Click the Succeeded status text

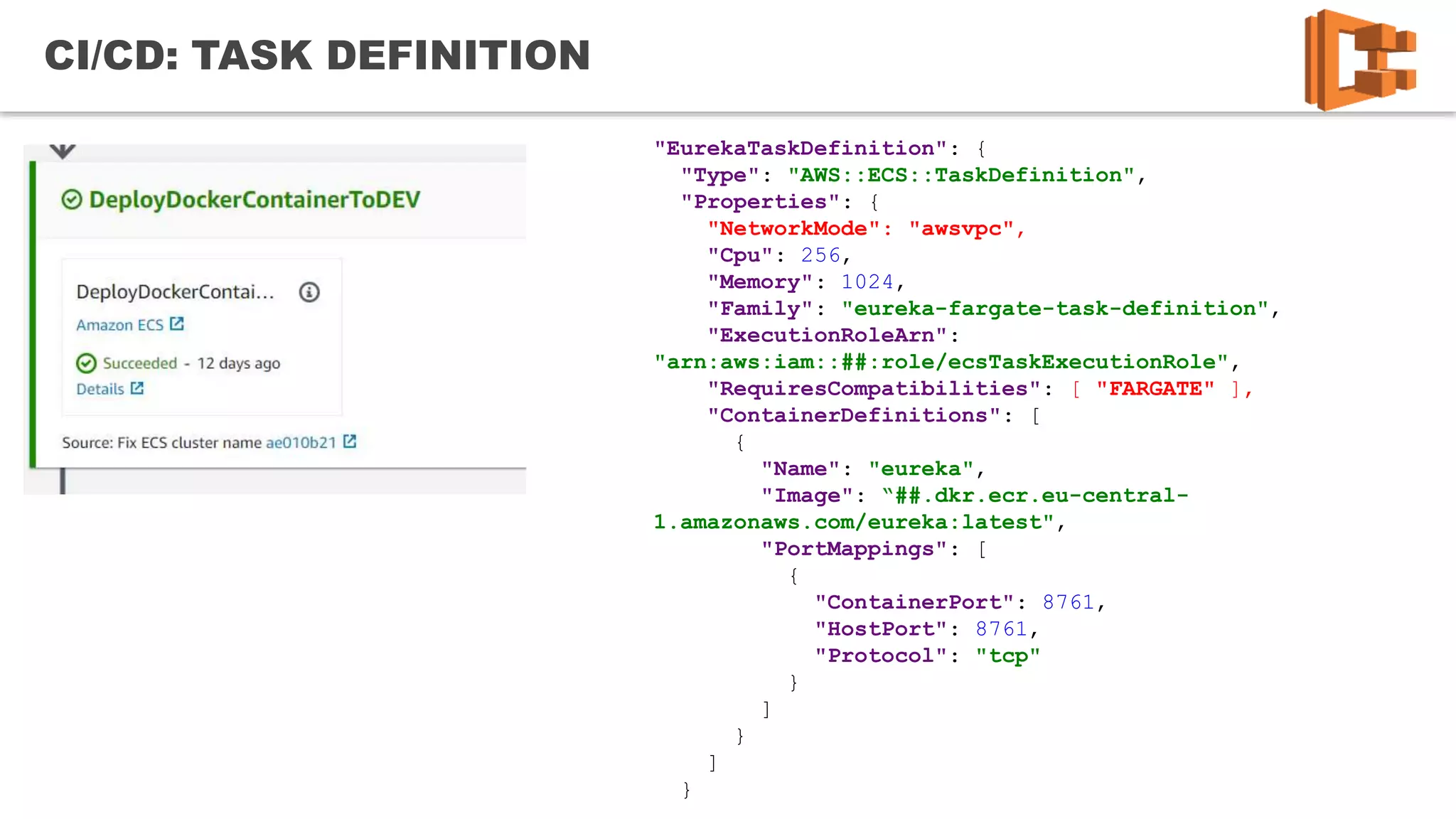(140, 363)
